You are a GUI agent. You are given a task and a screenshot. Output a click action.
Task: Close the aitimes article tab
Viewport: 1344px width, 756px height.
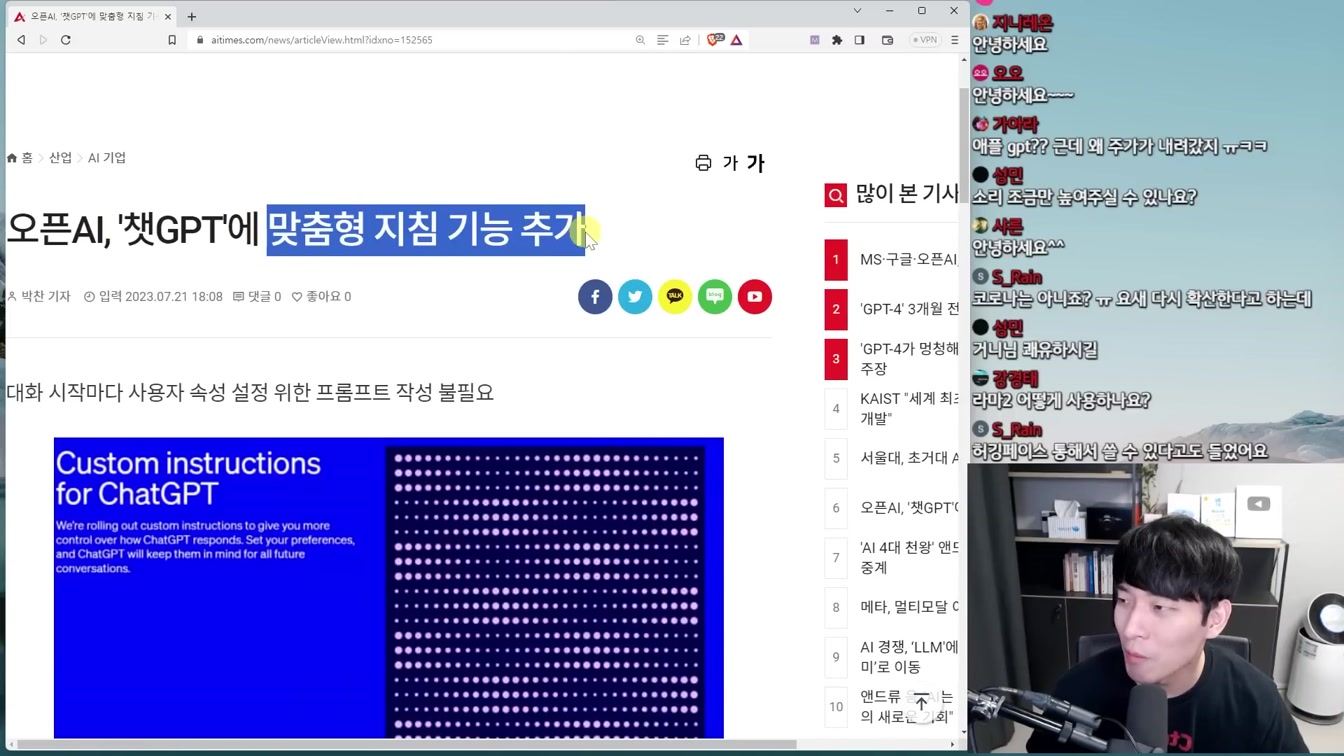coord(167,16)
